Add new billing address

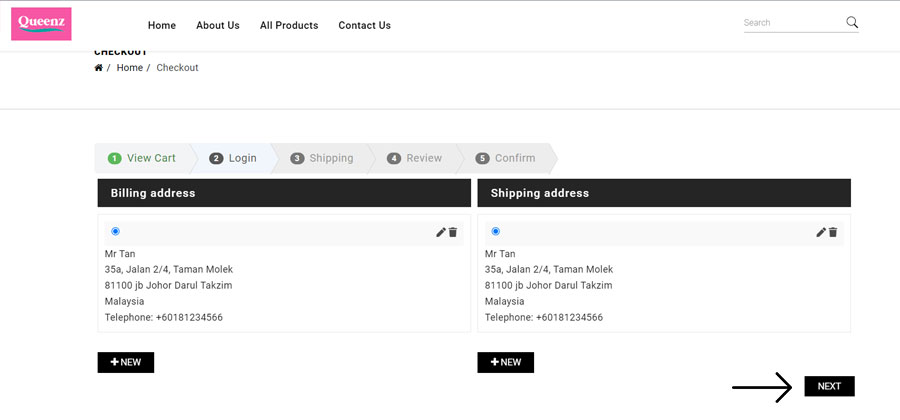coord(126,363)
